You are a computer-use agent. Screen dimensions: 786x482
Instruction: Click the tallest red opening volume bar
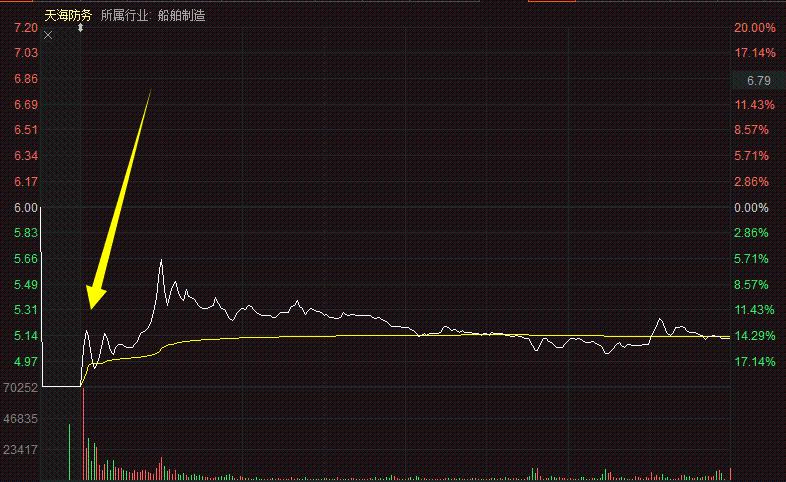[83, 434]
